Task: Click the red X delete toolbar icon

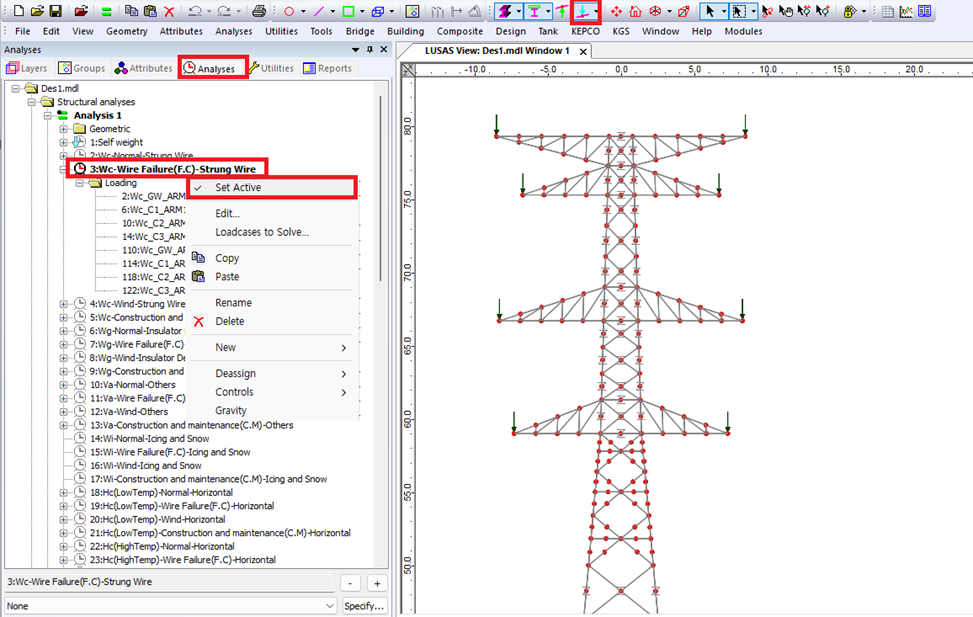Action: [x=169, y=11]
